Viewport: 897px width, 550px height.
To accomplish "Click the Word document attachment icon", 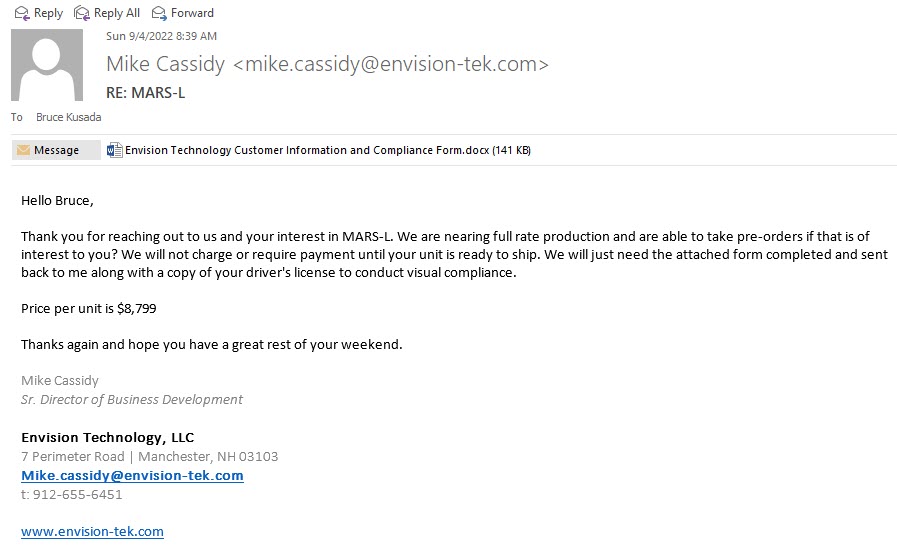I will click(114, 150).
